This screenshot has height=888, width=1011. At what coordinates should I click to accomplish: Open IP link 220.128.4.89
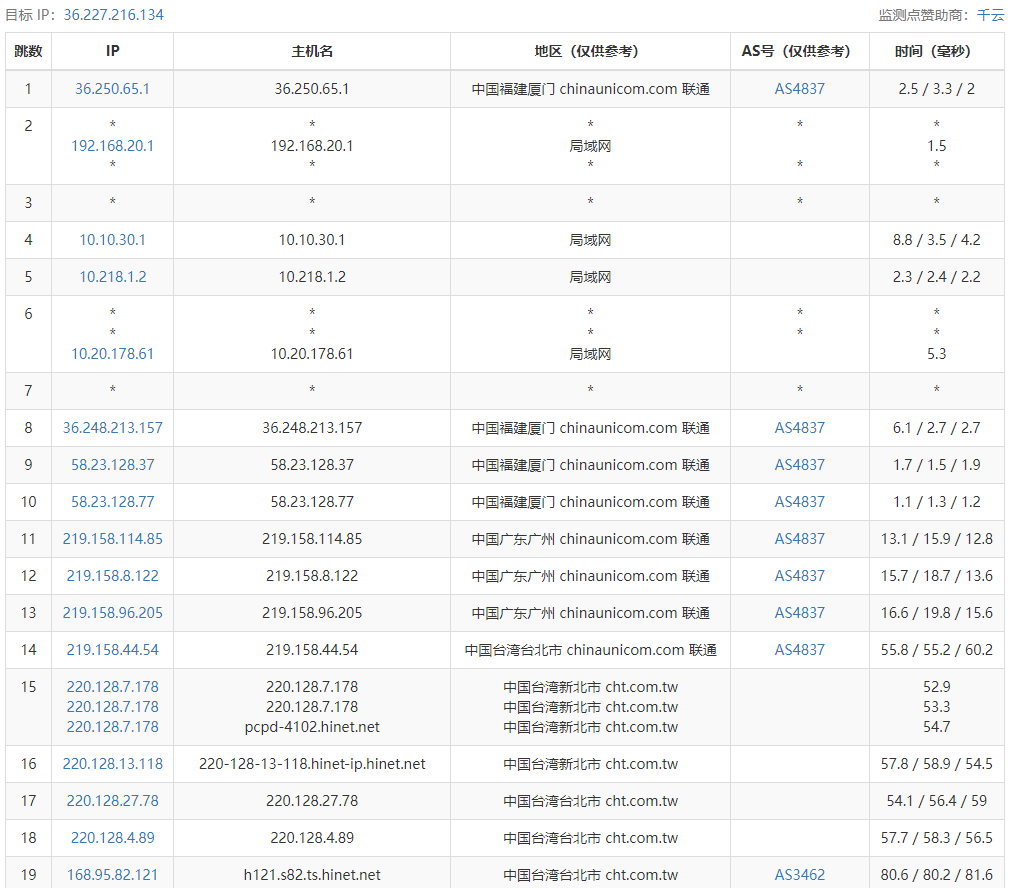pos(112,838)
